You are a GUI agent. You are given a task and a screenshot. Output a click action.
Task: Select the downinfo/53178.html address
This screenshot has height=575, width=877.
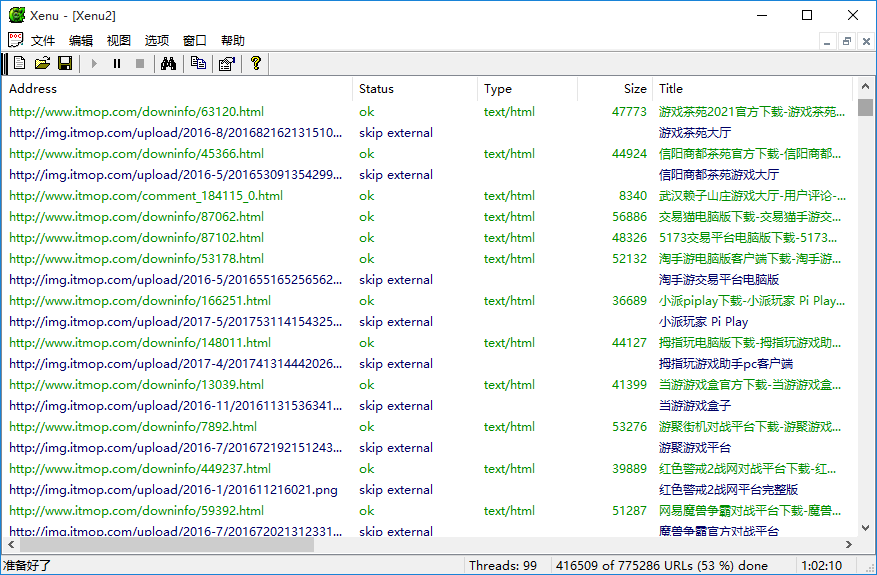tap(136, 258)
